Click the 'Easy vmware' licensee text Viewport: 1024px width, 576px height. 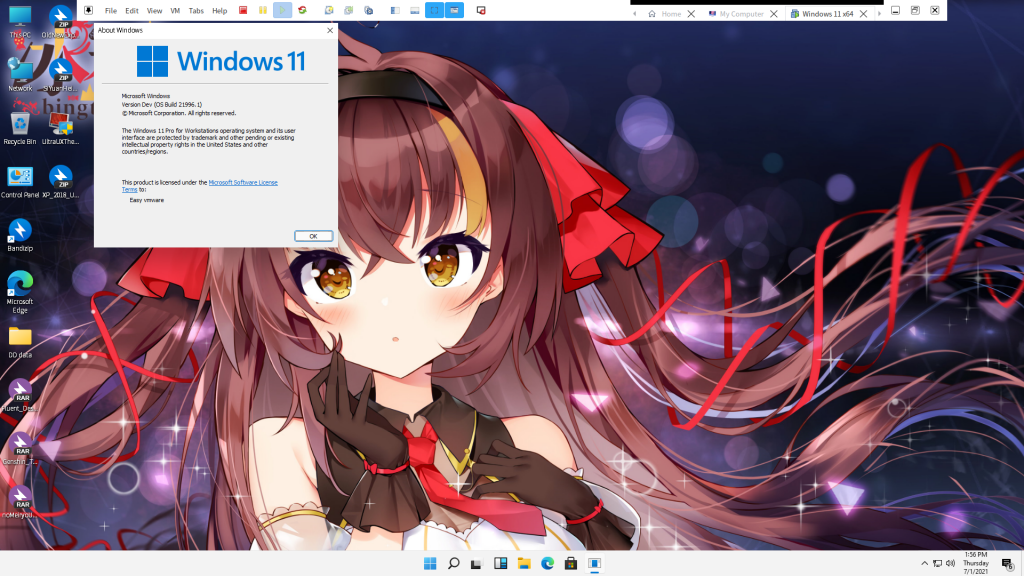[146, 200]
